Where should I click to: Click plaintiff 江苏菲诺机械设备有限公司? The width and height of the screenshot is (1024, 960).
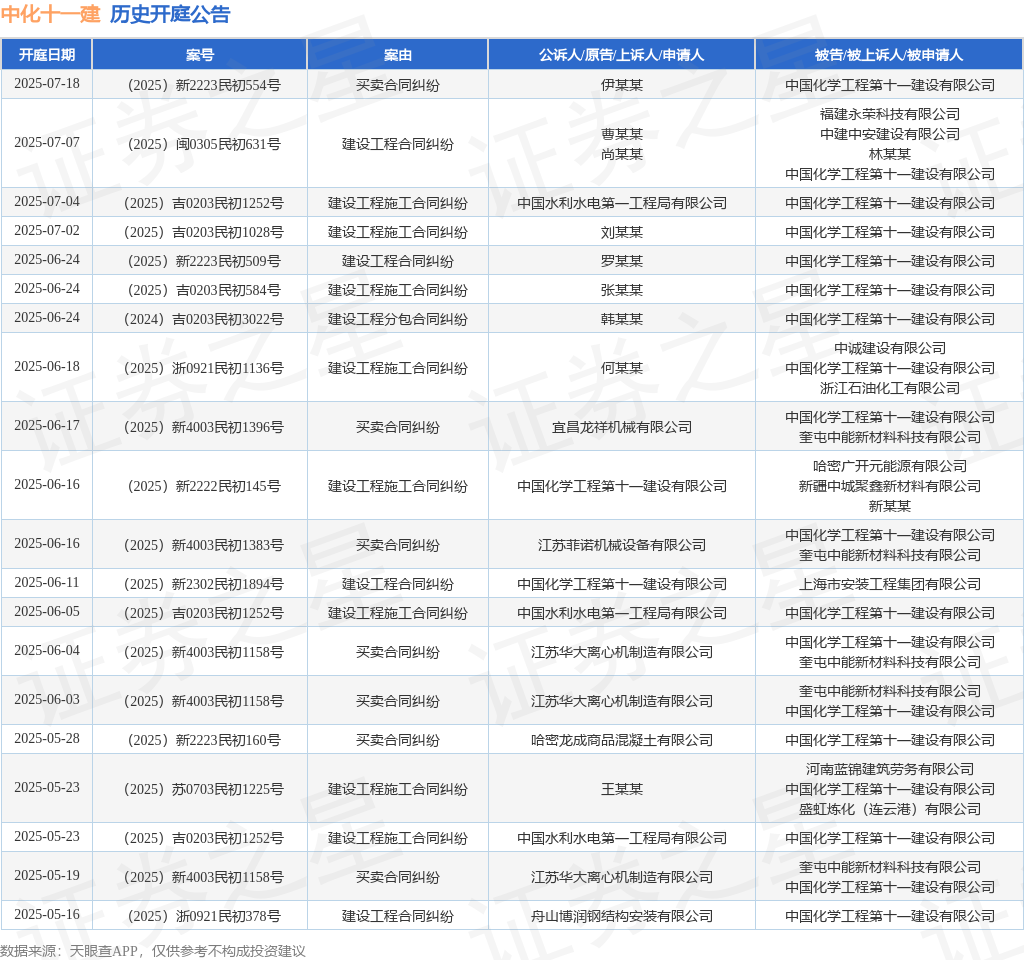pos(621,544)
